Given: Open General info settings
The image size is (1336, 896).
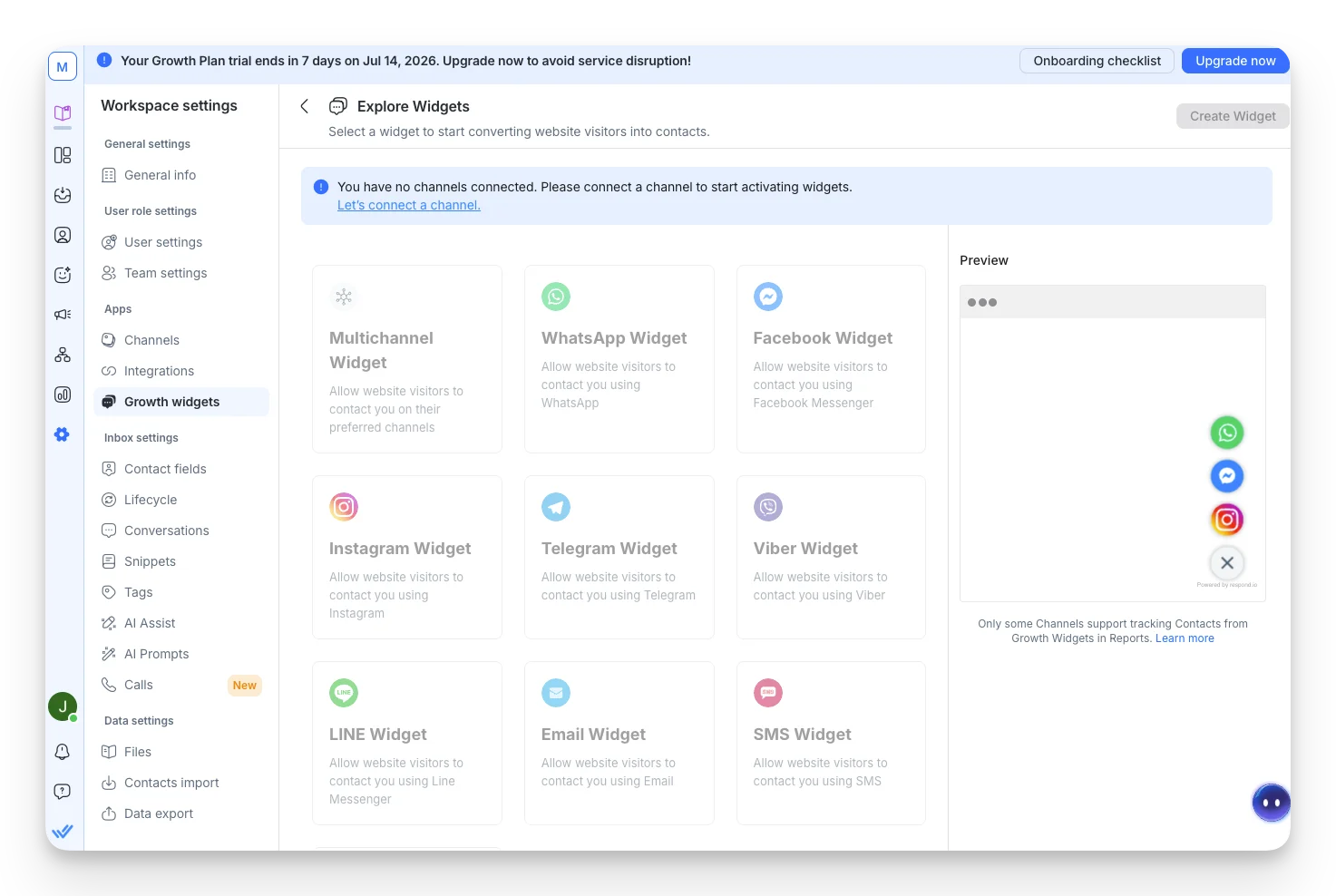Looking at the screenshot, I should (181, 175).
